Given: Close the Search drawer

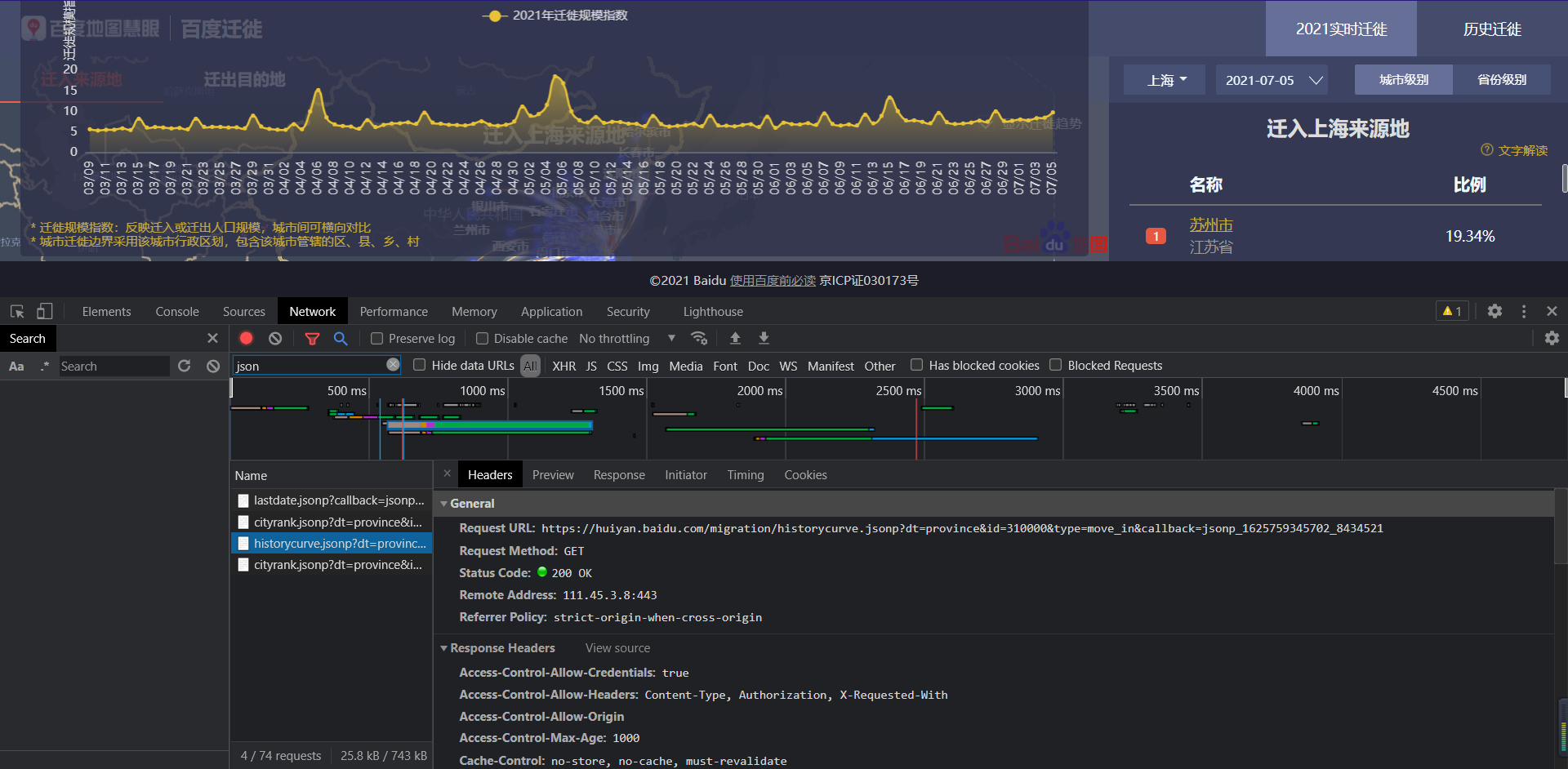Looking at the screenshot, I should tap(212, 338).
